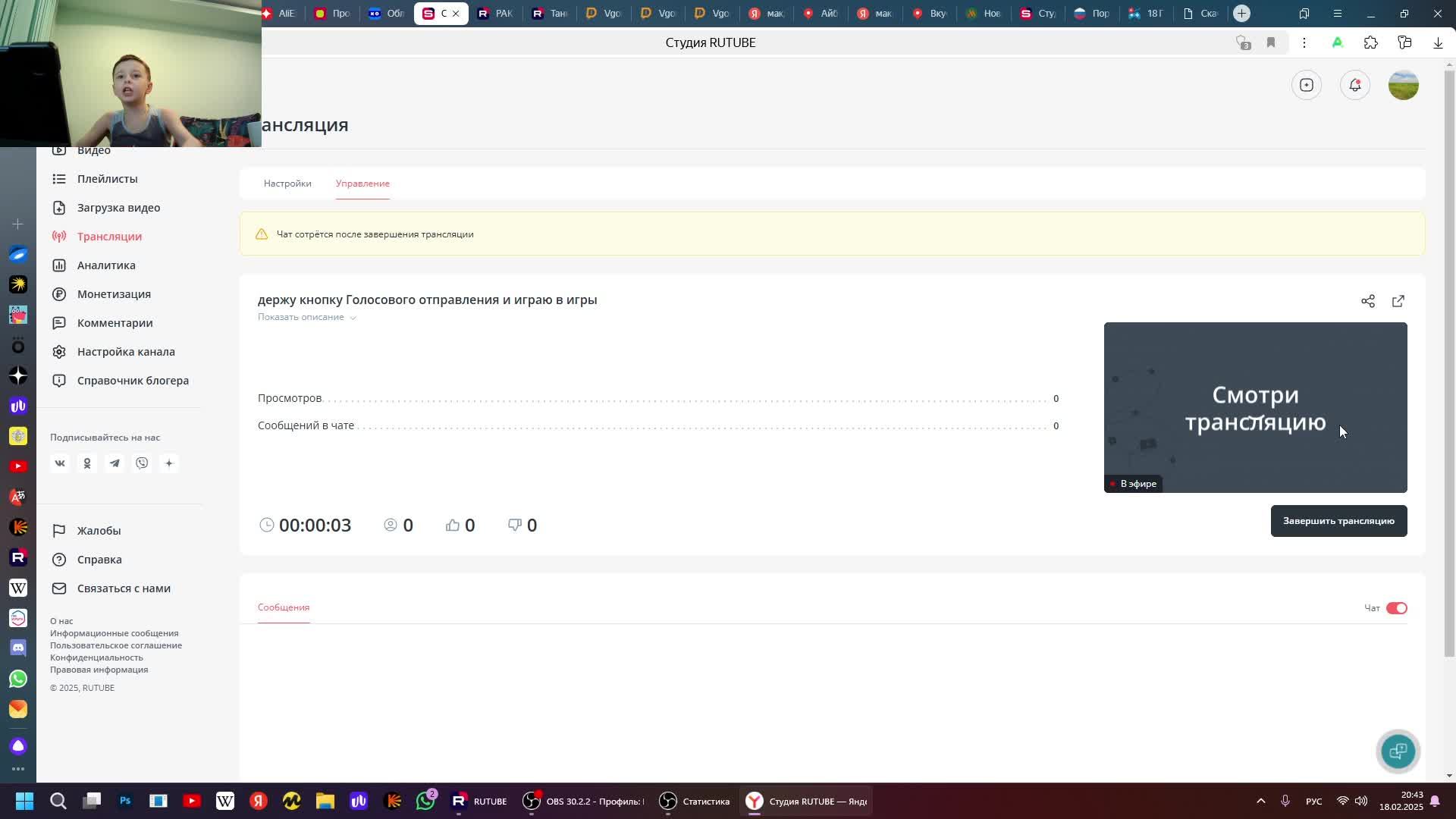Open browser extensions puzzle icon

pyautogui.click(x=1371, y=42)
